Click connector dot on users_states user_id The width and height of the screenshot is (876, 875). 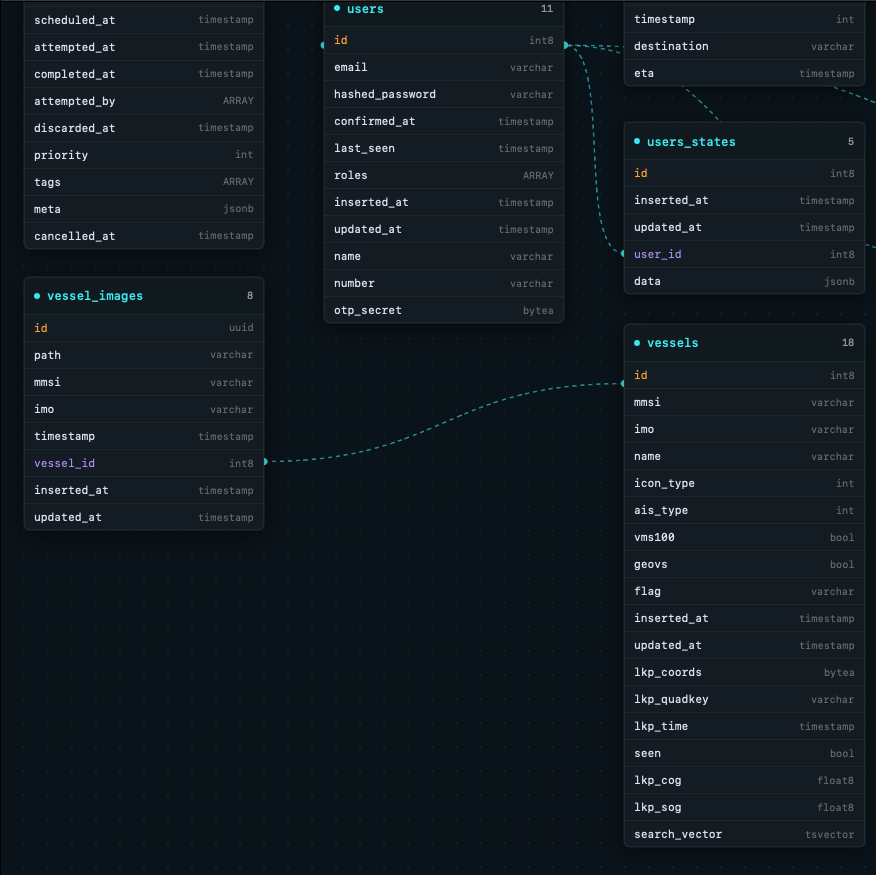click(623, 254)
